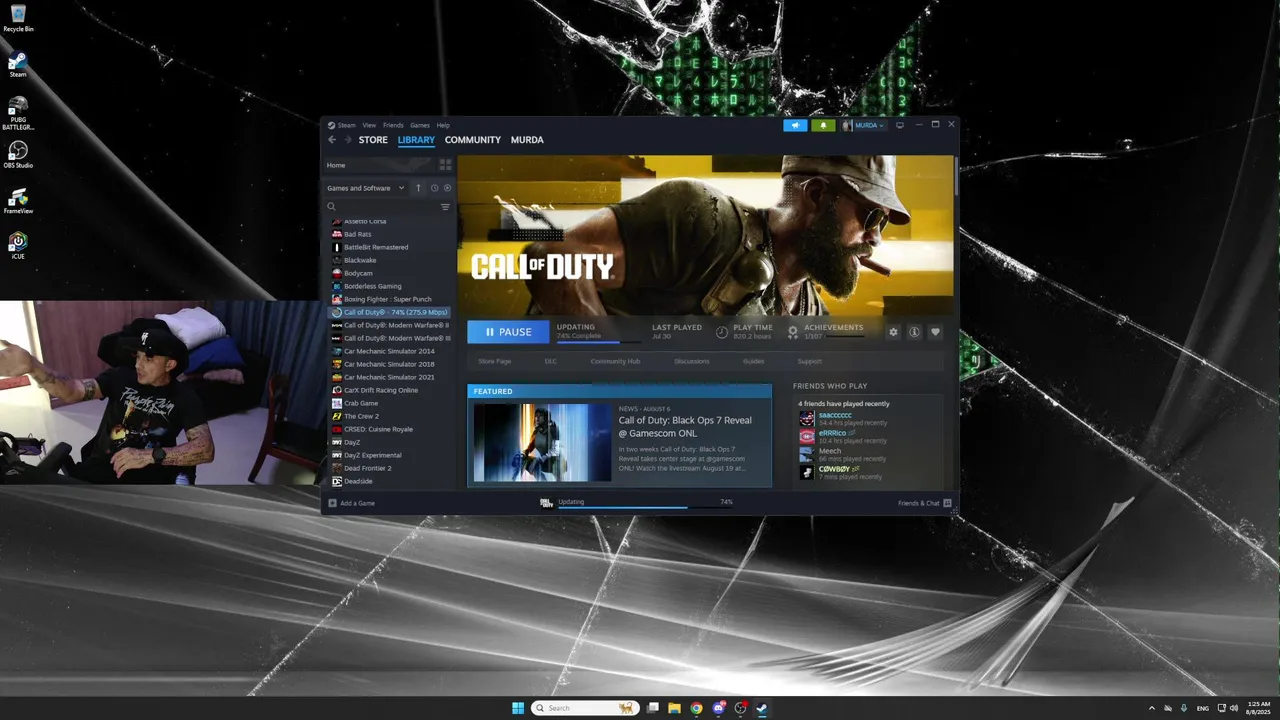Open the game settings gear icon
Viewport: 1280px width, 720px height.
[893, 332]
